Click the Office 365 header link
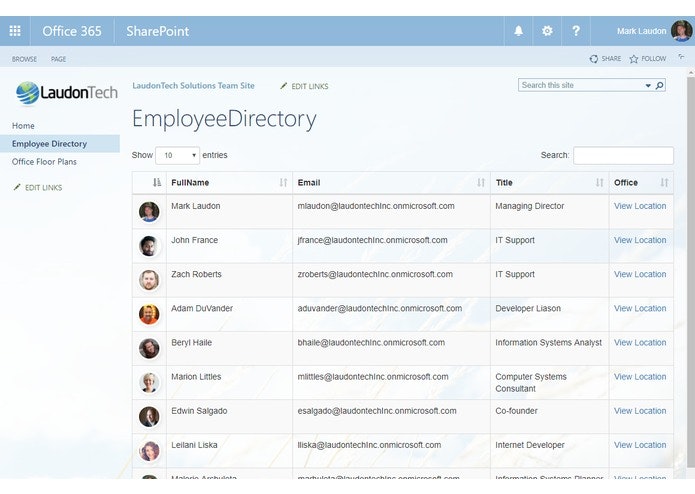The width and height of the screenshot is (695, 494). coord(72,31)
